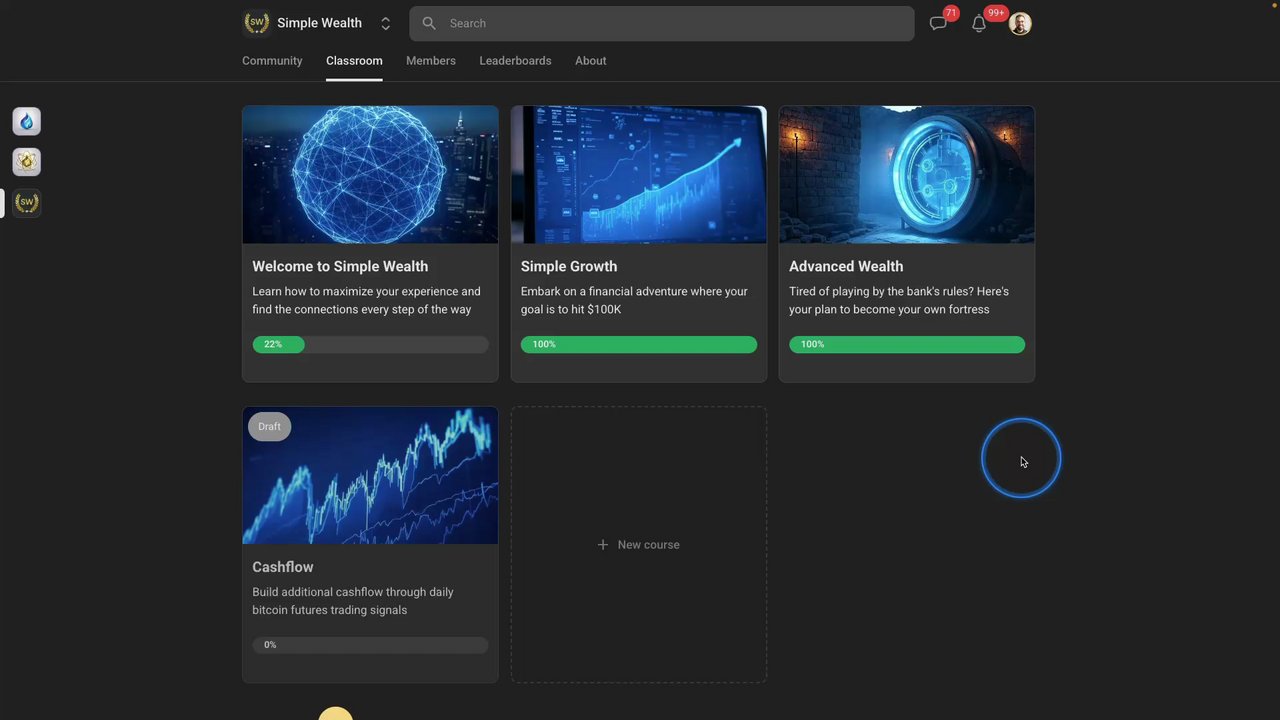Open the chat messages icon showing 71
Screen dimensions: 1280x720
937,23
